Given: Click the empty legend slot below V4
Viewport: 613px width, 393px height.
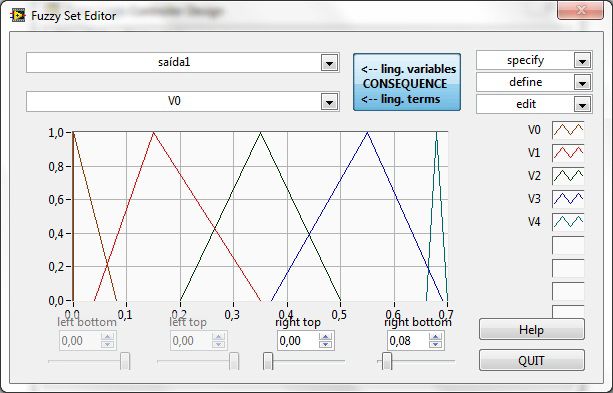Looking at the screenshot, I should 568,245.
